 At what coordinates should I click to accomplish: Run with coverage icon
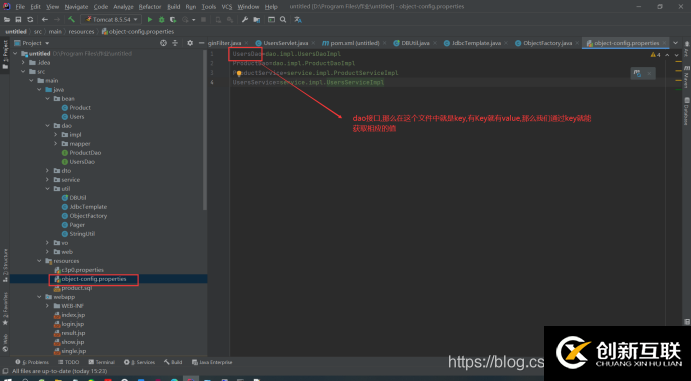[x=173, y=19]
